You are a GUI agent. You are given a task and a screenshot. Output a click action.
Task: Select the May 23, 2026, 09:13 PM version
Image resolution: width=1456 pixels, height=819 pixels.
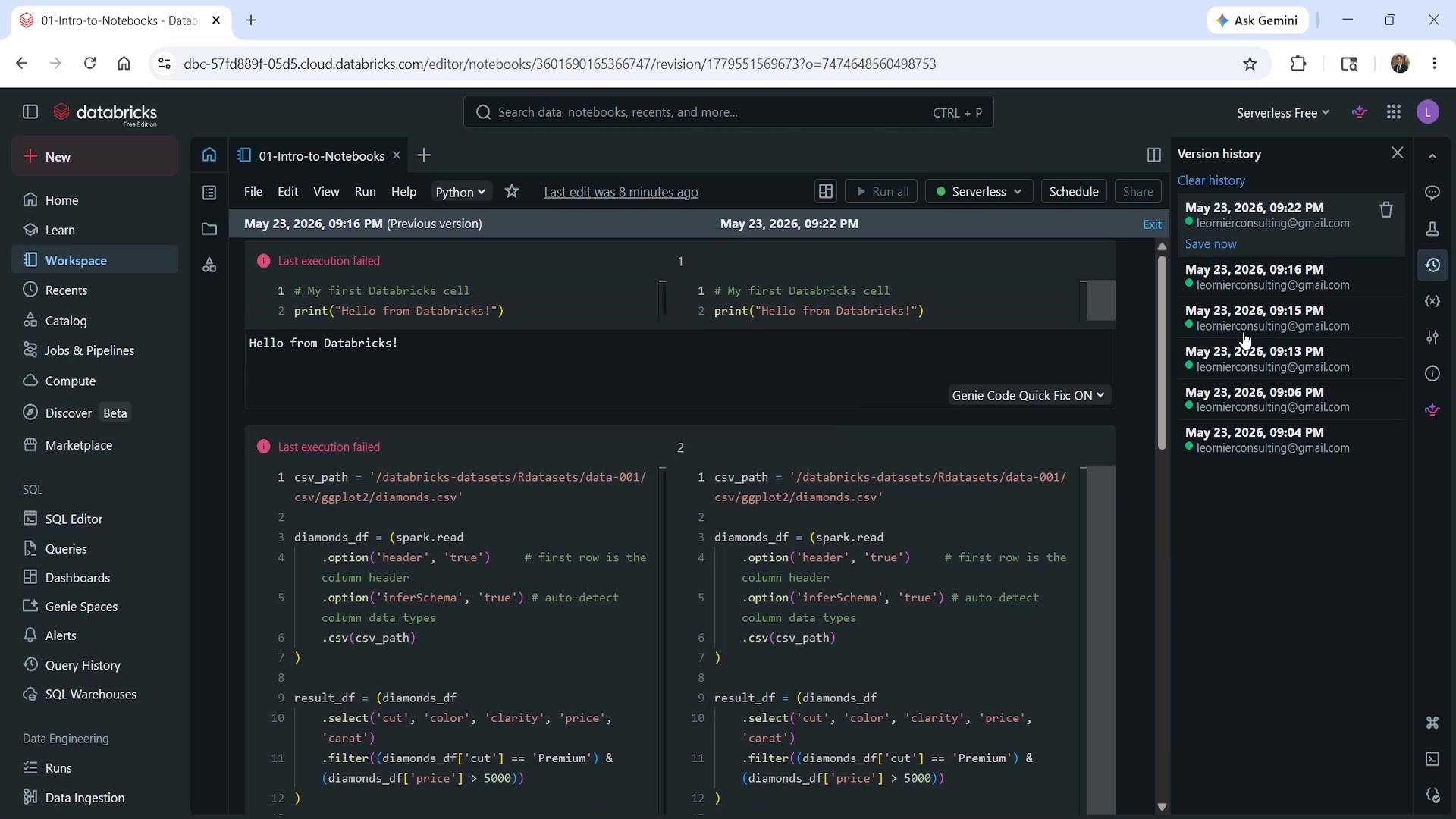(1291, 359)
